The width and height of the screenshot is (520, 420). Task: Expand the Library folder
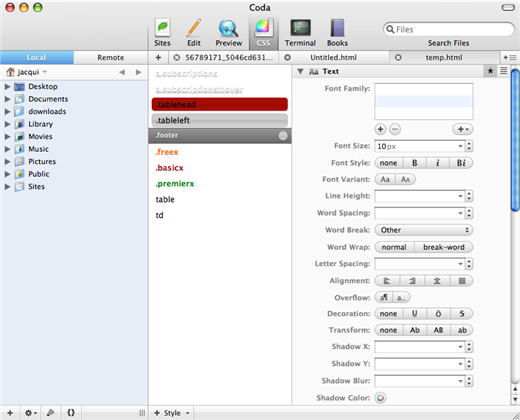[7, 124]
